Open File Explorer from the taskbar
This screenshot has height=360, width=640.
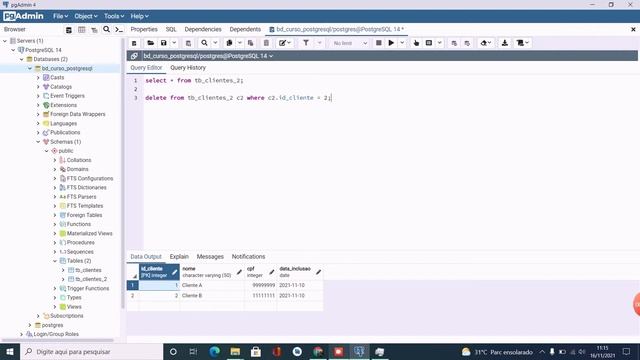[235, 352]
